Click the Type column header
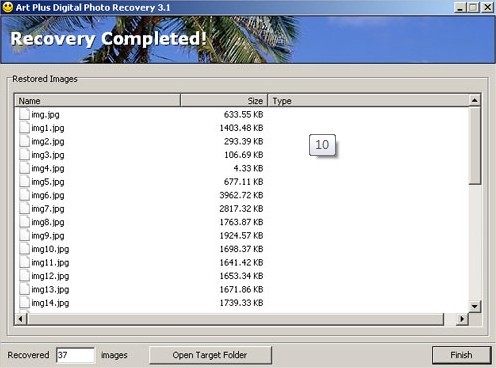496x368 pixels. tap(368, 101)
